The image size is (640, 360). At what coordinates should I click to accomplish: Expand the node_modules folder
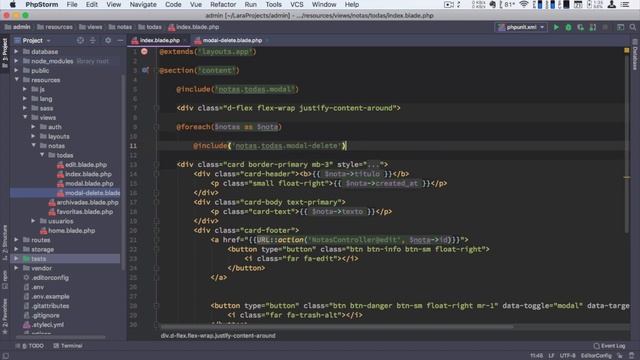16,61
